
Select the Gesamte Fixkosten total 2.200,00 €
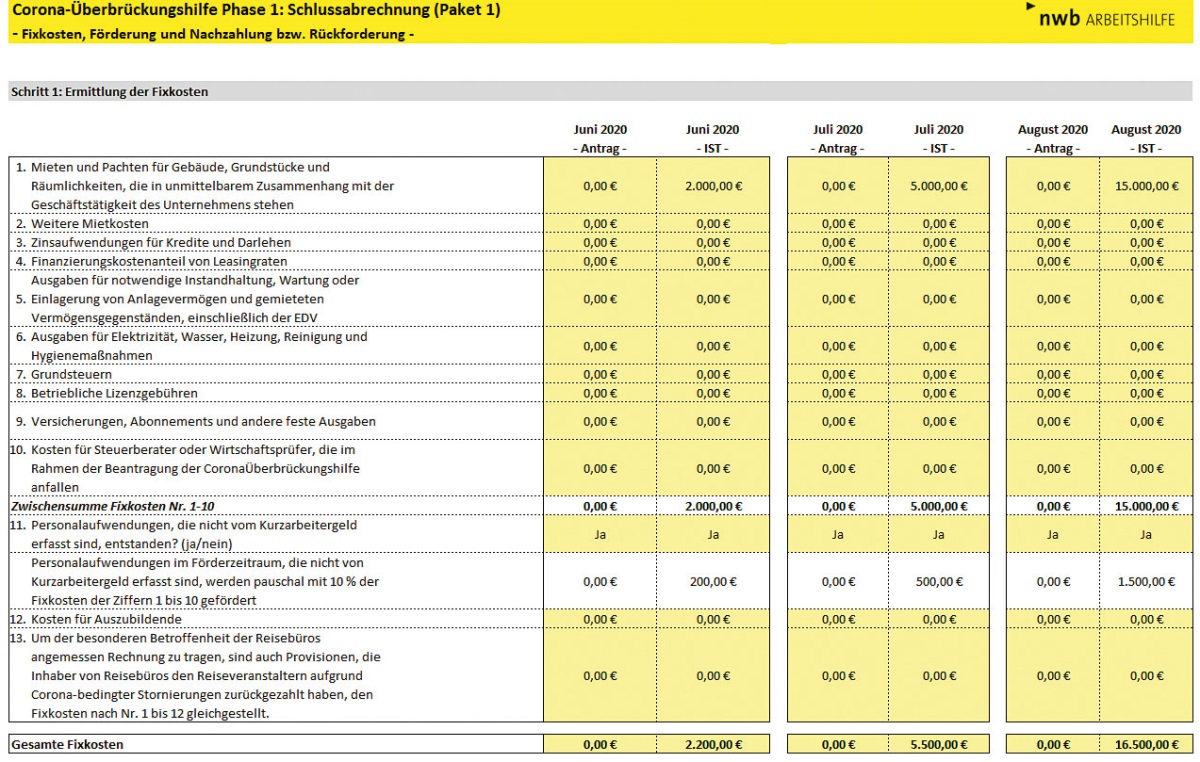click(x=713, y=745)
